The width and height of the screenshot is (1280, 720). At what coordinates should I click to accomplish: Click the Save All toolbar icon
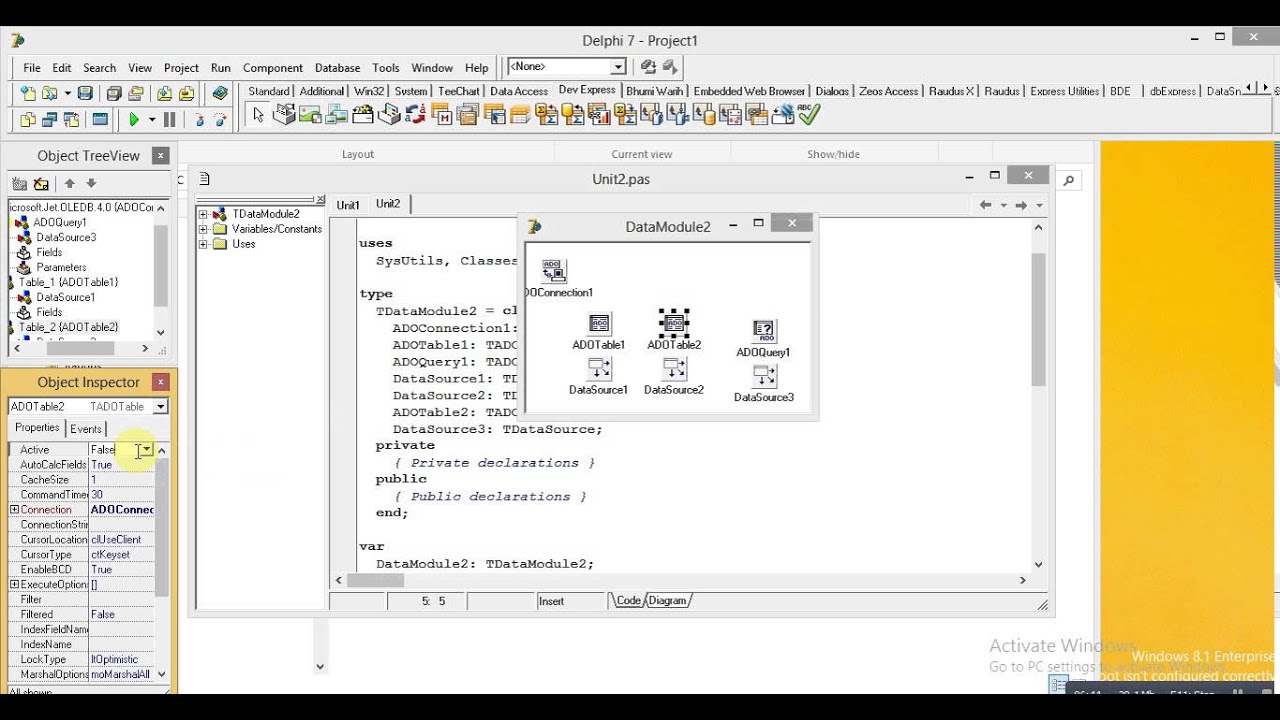114,93
